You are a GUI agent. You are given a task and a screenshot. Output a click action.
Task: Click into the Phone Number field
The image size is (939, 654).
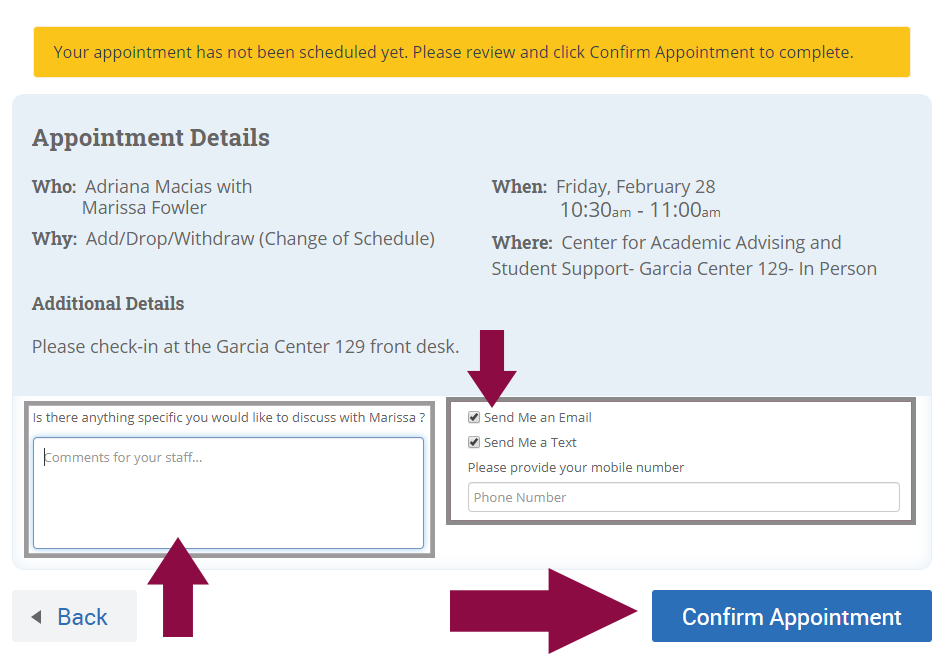pyautogui.click(x=683, y=497)
